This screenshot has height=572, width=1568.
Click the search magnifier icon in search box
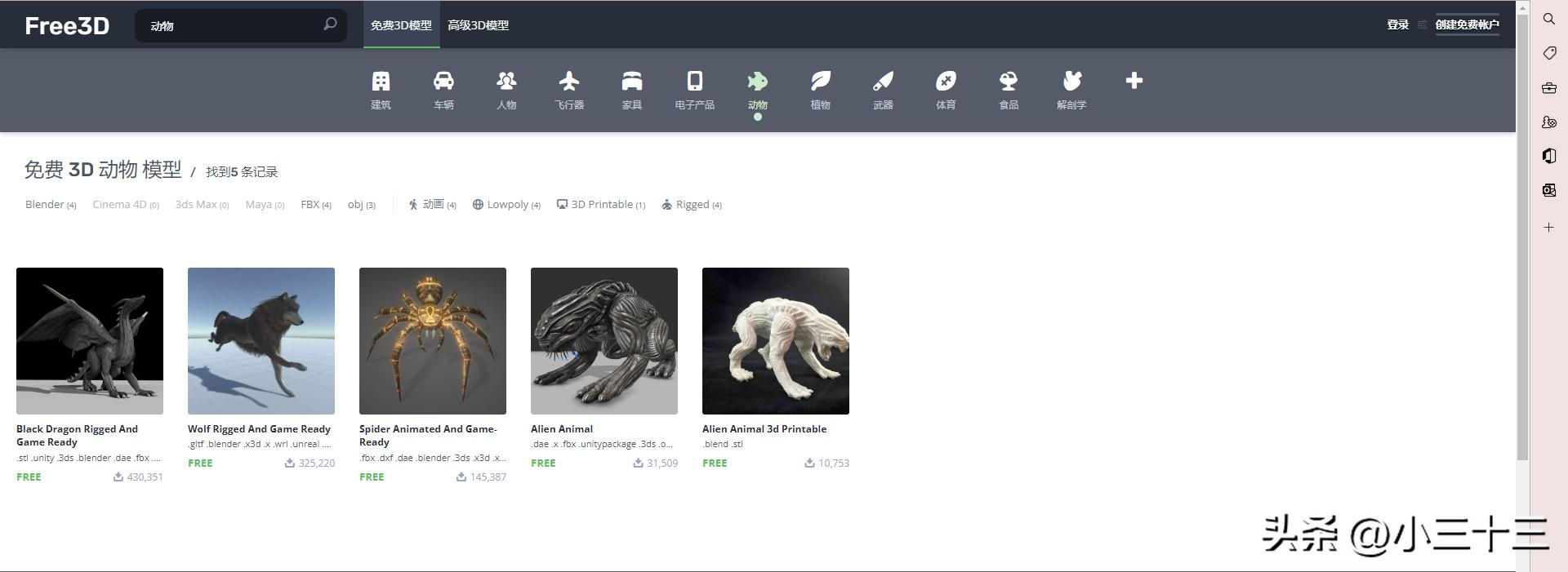coord(330,24)
